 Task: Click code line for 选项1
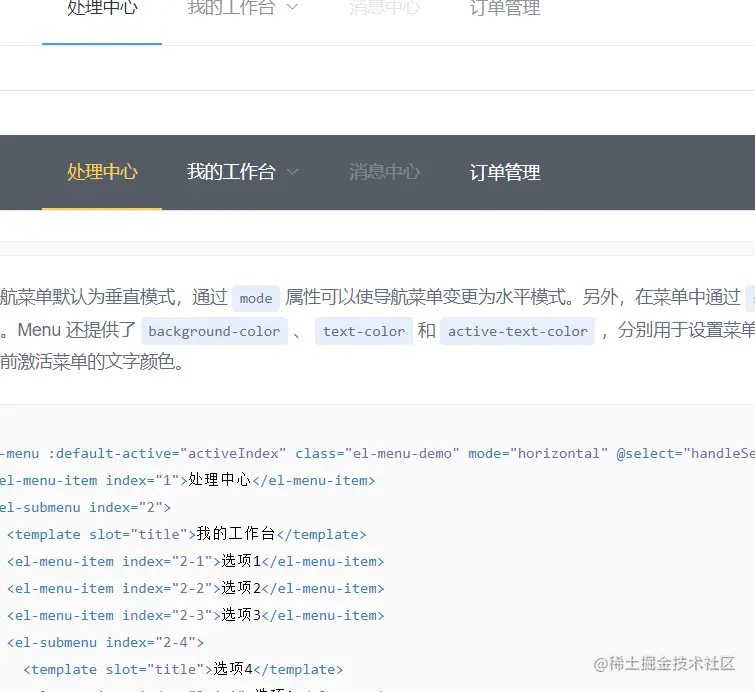[x=195, y=561]
